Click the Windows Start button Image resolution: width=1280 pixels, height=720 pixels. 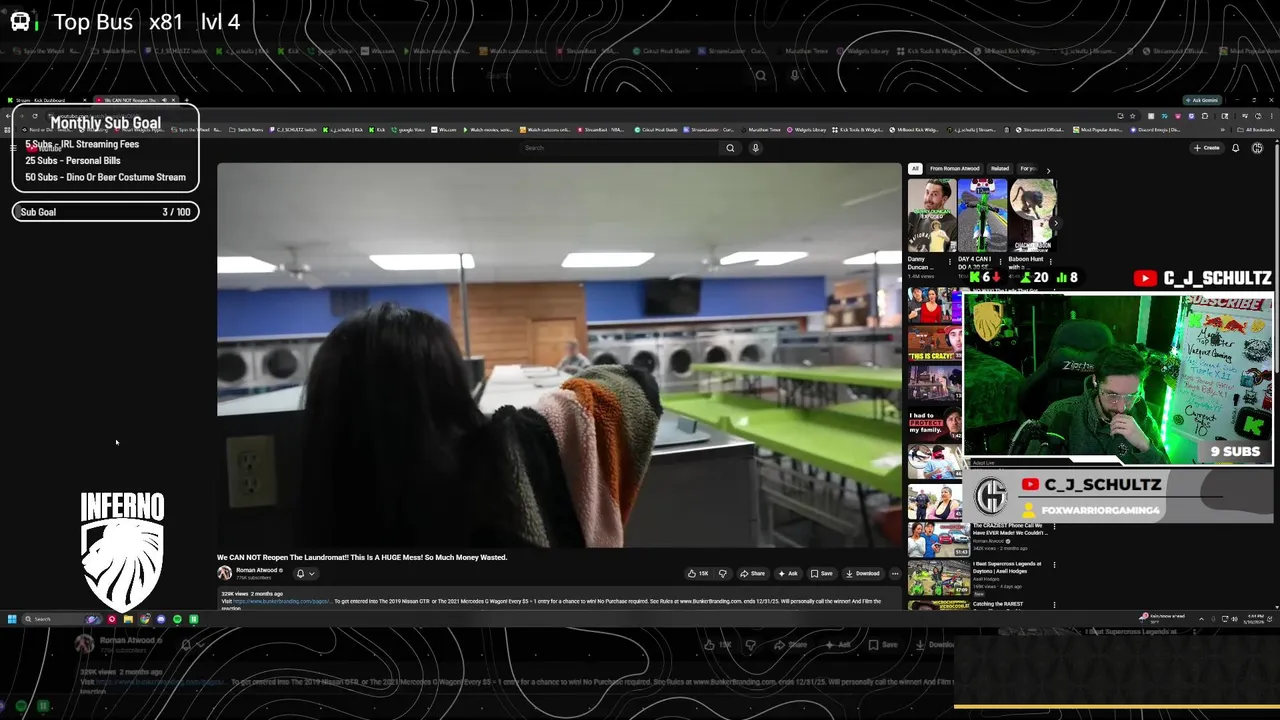(12, 619)
